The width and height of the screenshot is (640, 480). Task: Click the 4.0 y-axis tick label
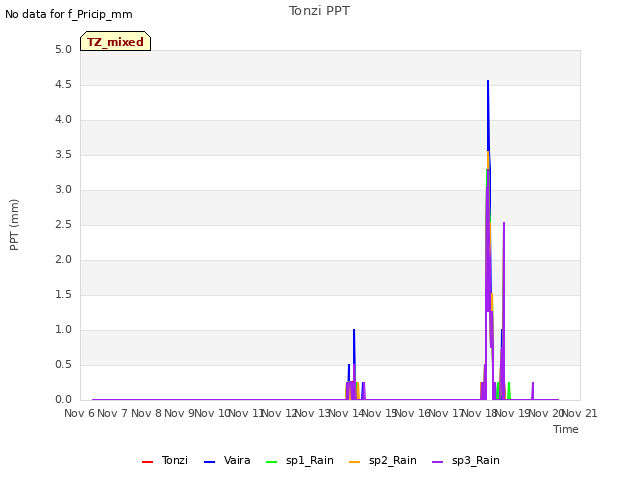tap(63, 120)
